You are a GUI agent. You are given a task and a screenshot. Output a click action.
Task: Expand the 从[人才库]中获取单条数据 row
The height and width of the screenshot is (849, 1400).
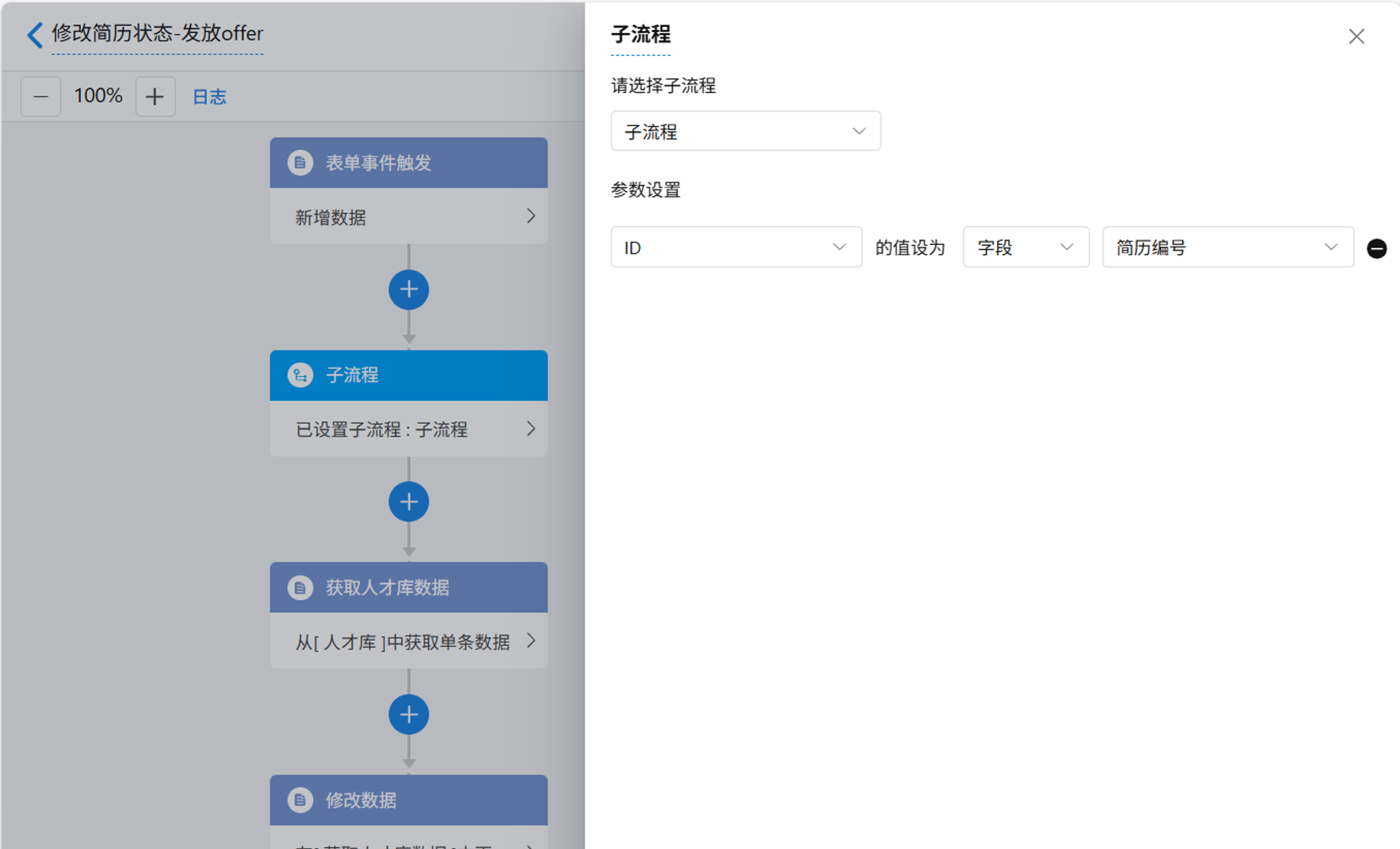[x=408, y=641]
